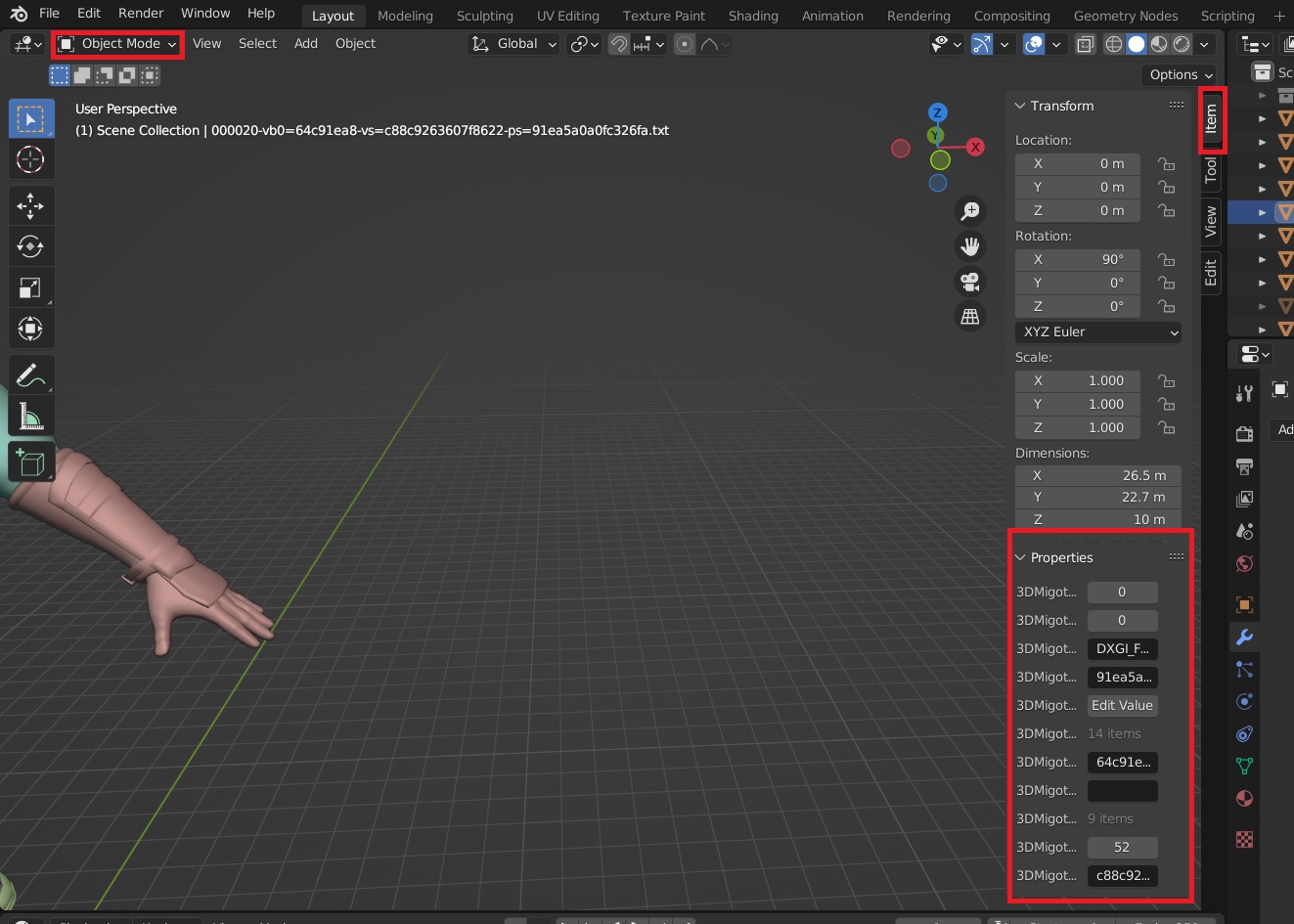Image resolution: width=1294 pixels, height=924 pixels.
Task: Select the Annotate pencil tool
Action: tap(30, 375)
